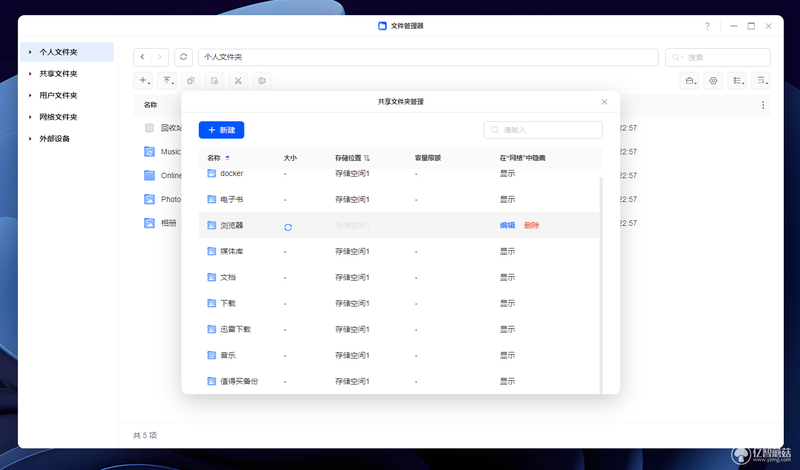This screenshot has width=800, height=470.
Task: Open the upload toolbar dropdown
Action: click(167, 81)
